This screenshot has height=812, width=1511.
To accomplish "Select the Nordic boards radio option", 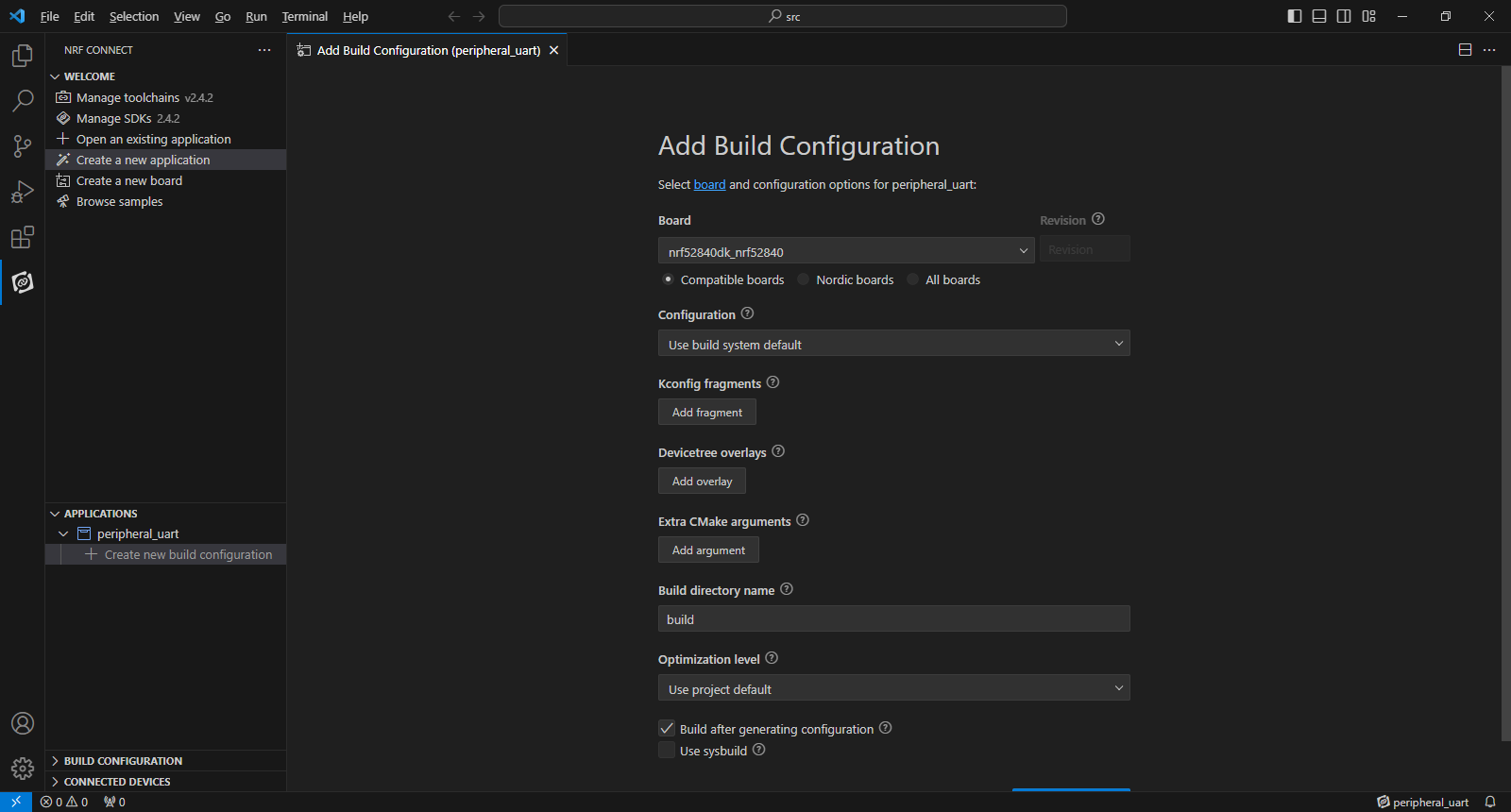I will click(x=805, y=279).
